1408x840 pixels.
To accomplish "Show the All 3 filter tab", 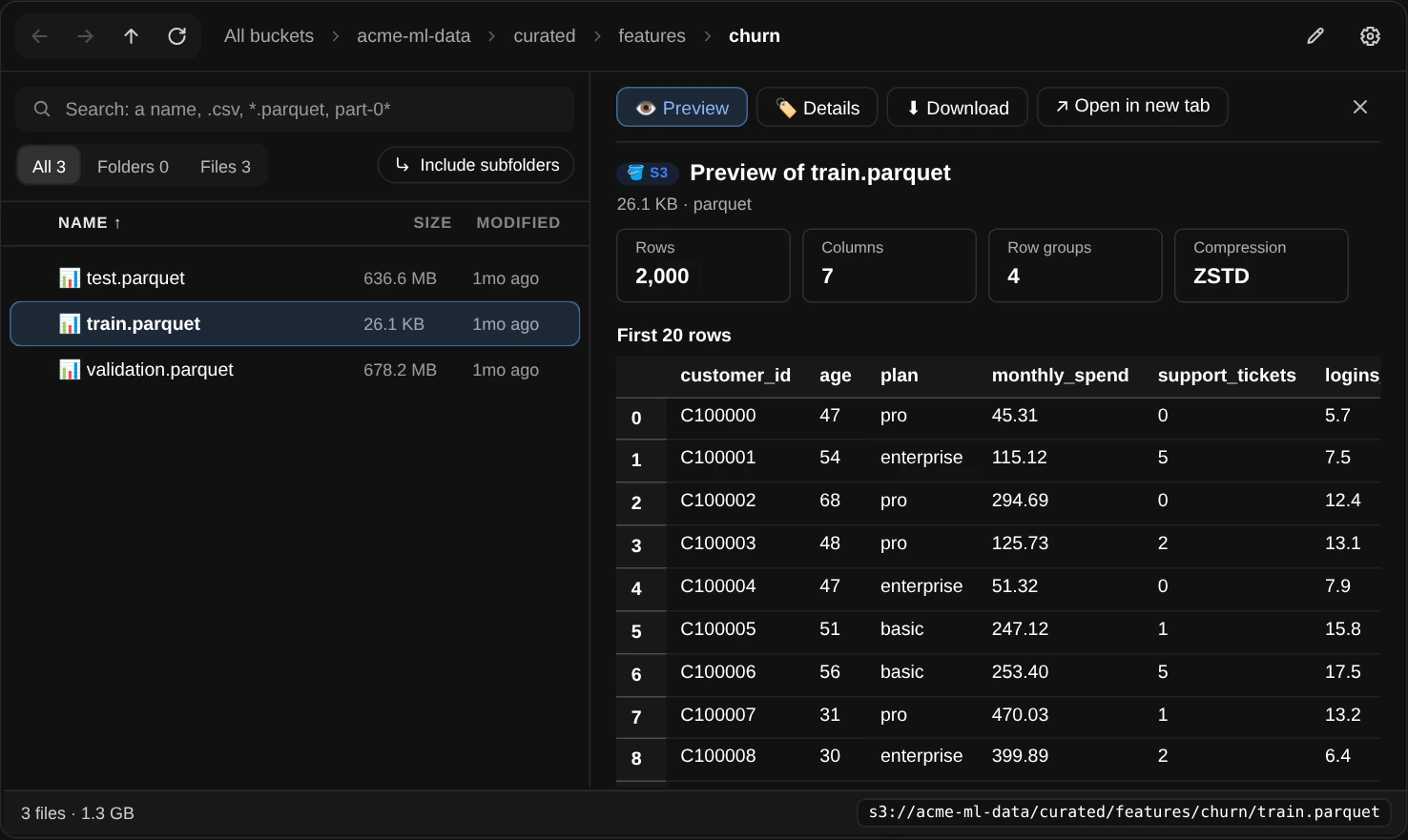I will (x=49, y=166).
